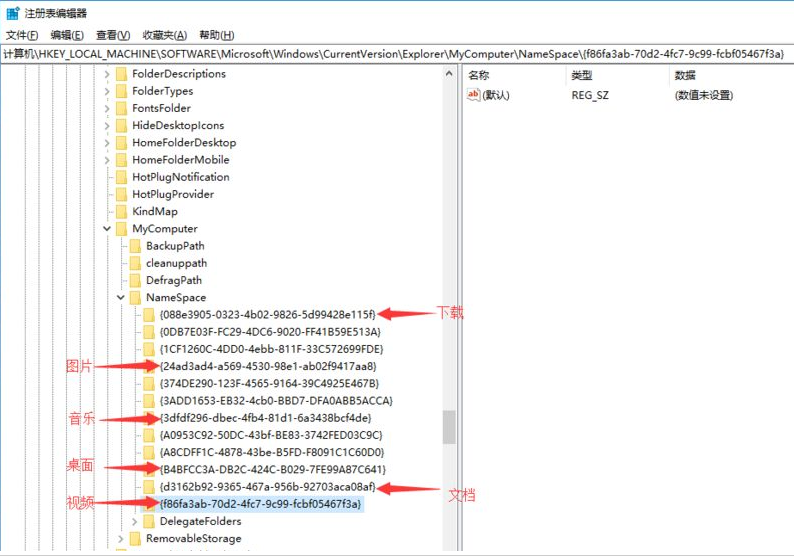Collapse the MyComputer tree node
The width and height of the screenshot is (794, 558).
107,229
